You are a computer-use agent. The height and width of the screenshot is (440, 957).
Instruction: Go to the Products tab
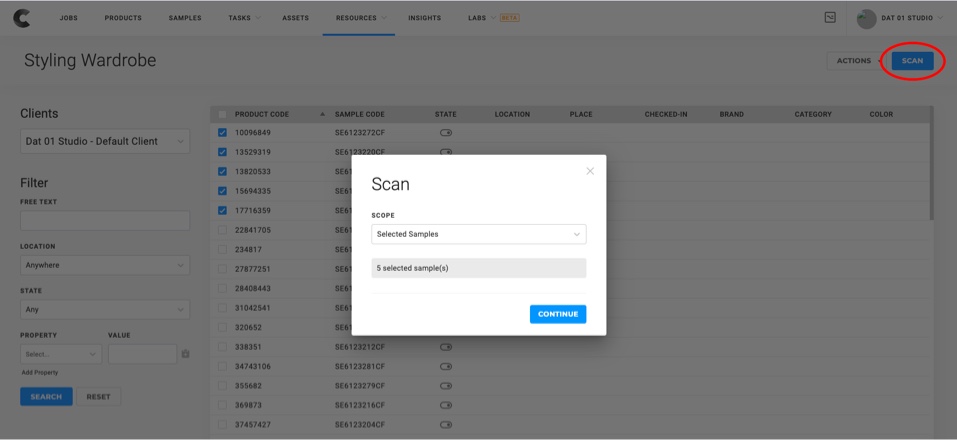click(x=123, y=18)
